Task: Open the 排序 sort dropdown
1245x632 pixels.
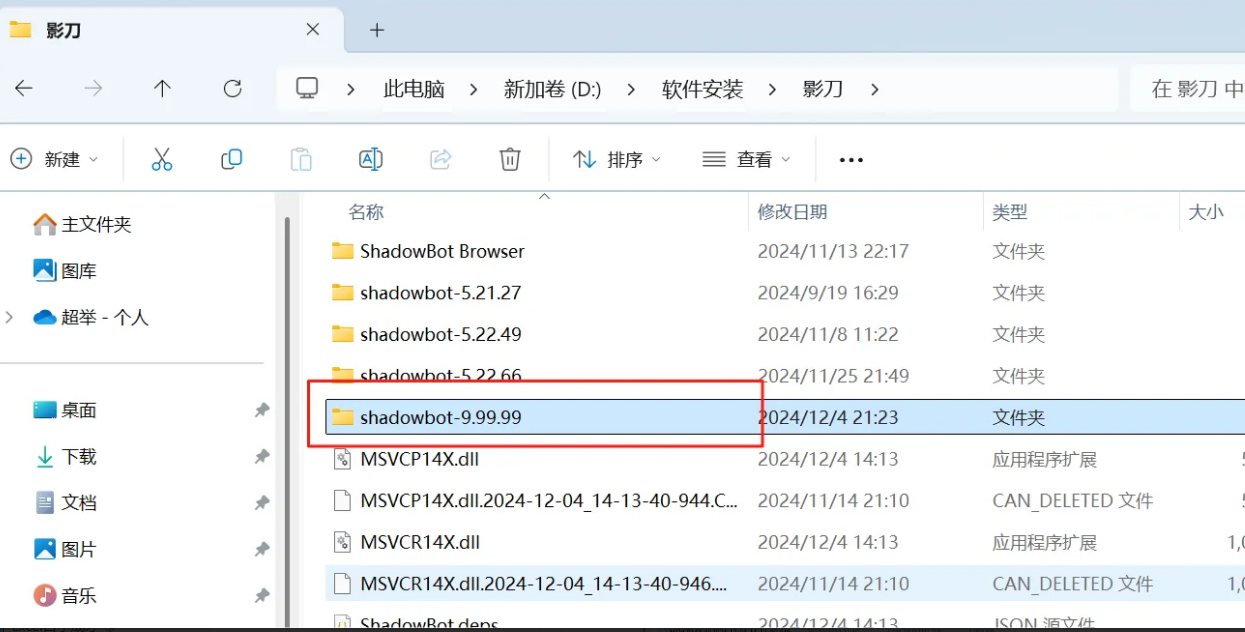Action: point(617,159)
